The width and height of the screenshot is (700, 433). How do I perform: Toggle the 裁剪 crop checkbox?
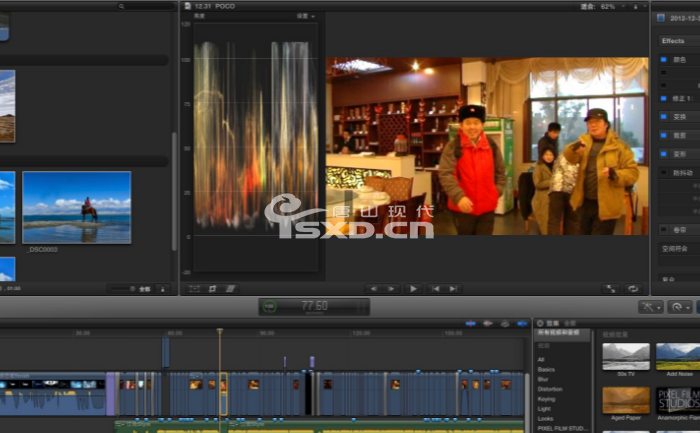(x=663, y=135)
